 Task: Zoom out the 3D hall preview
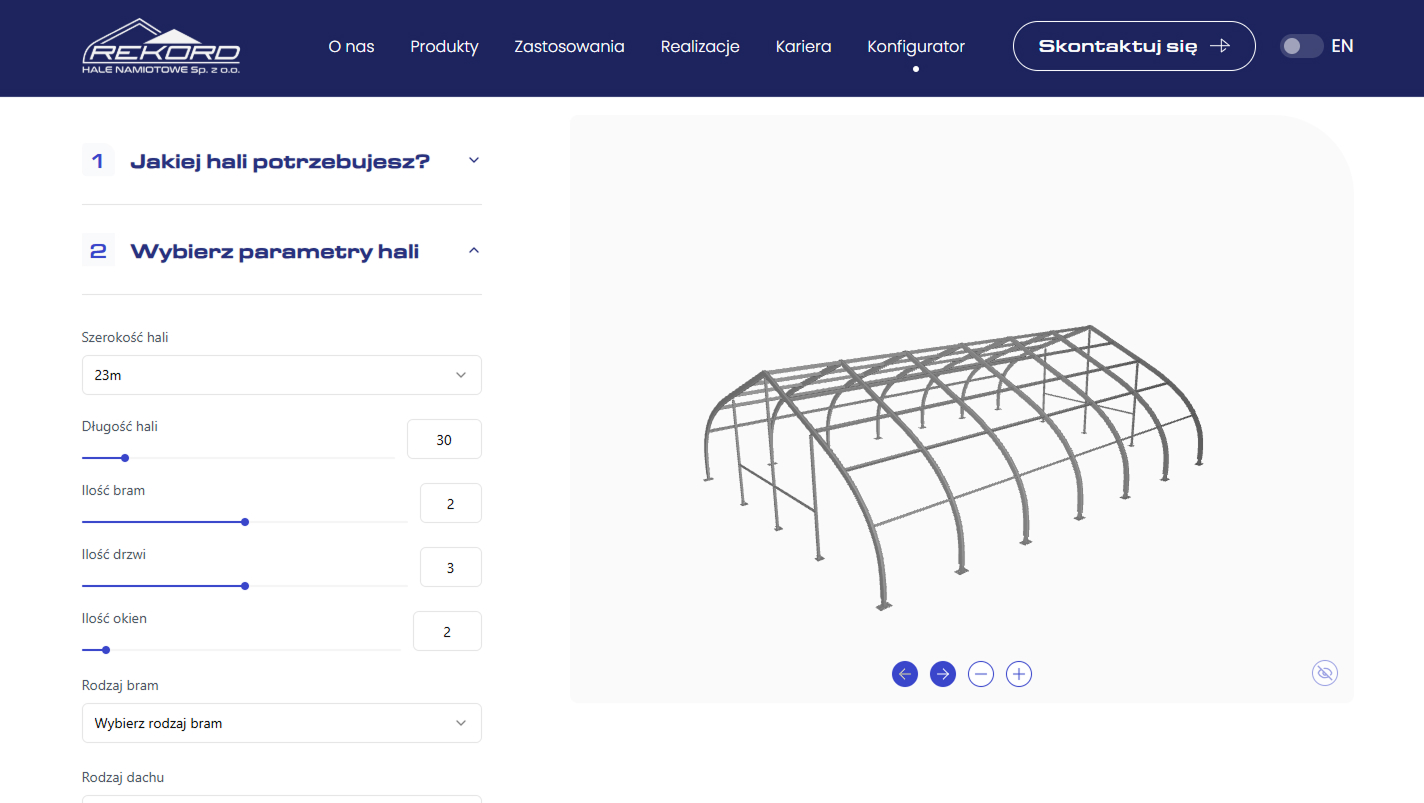[x=981, y=674]
